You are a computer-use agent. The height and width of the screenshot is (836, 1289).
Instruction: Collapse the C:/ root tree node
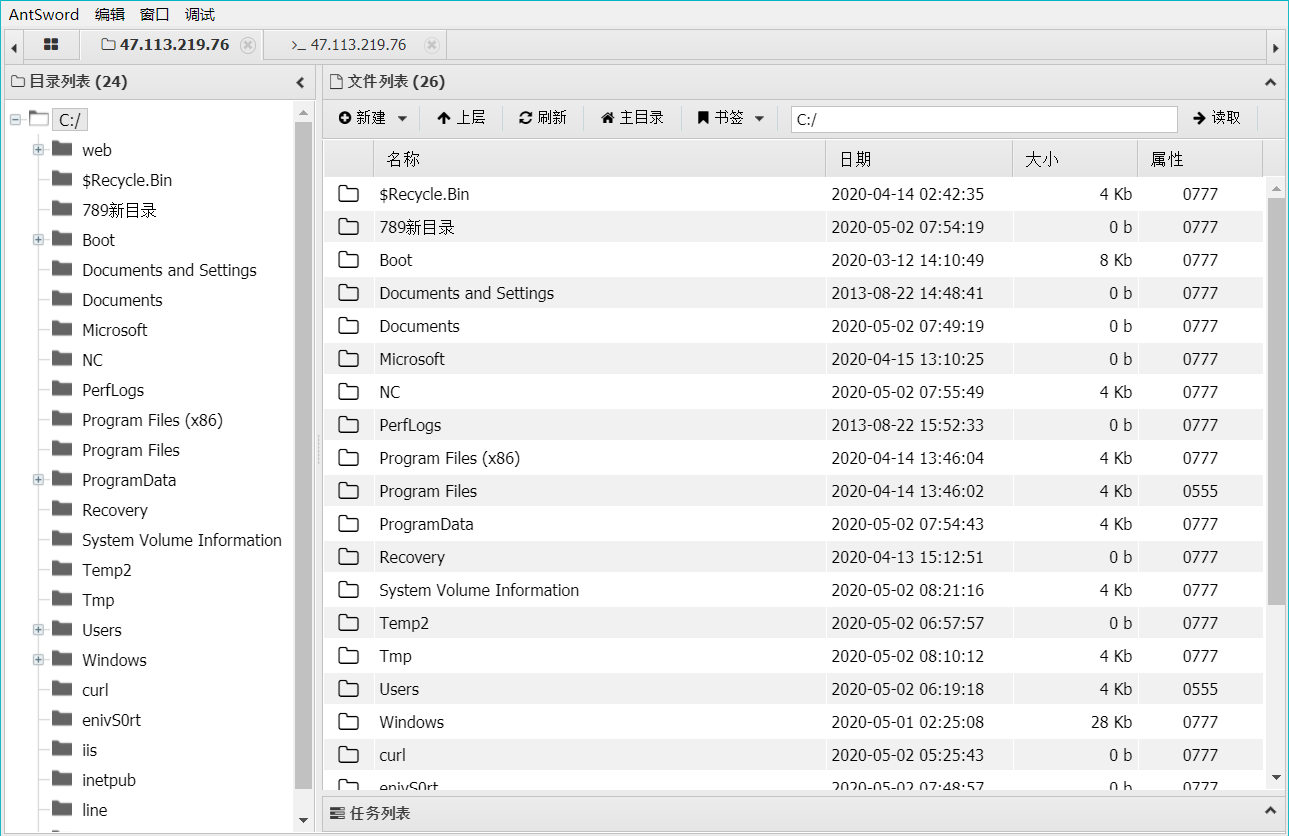[15, 120]
